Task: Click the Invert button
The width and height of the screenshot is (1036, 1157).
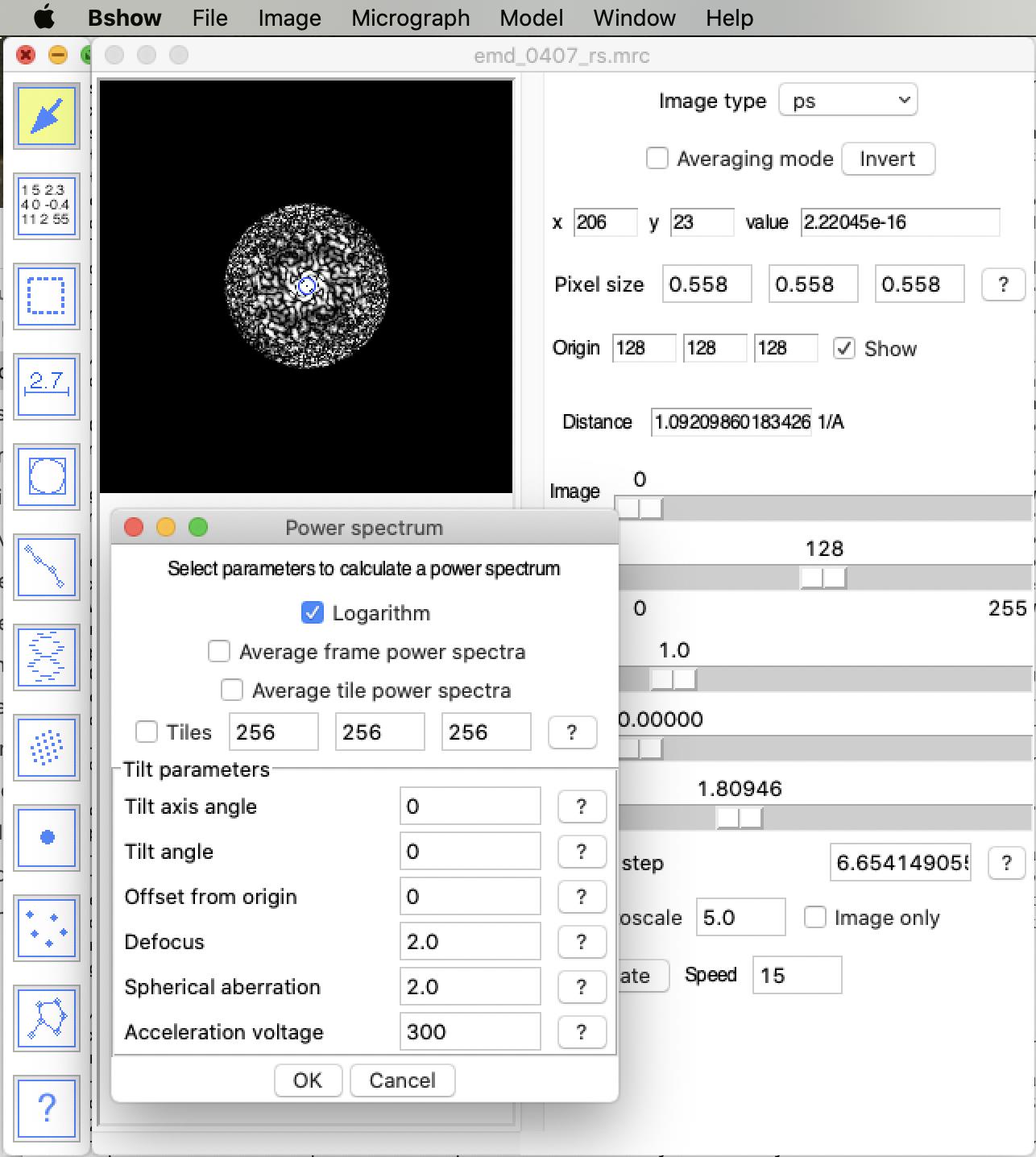Action: [888, 159]
